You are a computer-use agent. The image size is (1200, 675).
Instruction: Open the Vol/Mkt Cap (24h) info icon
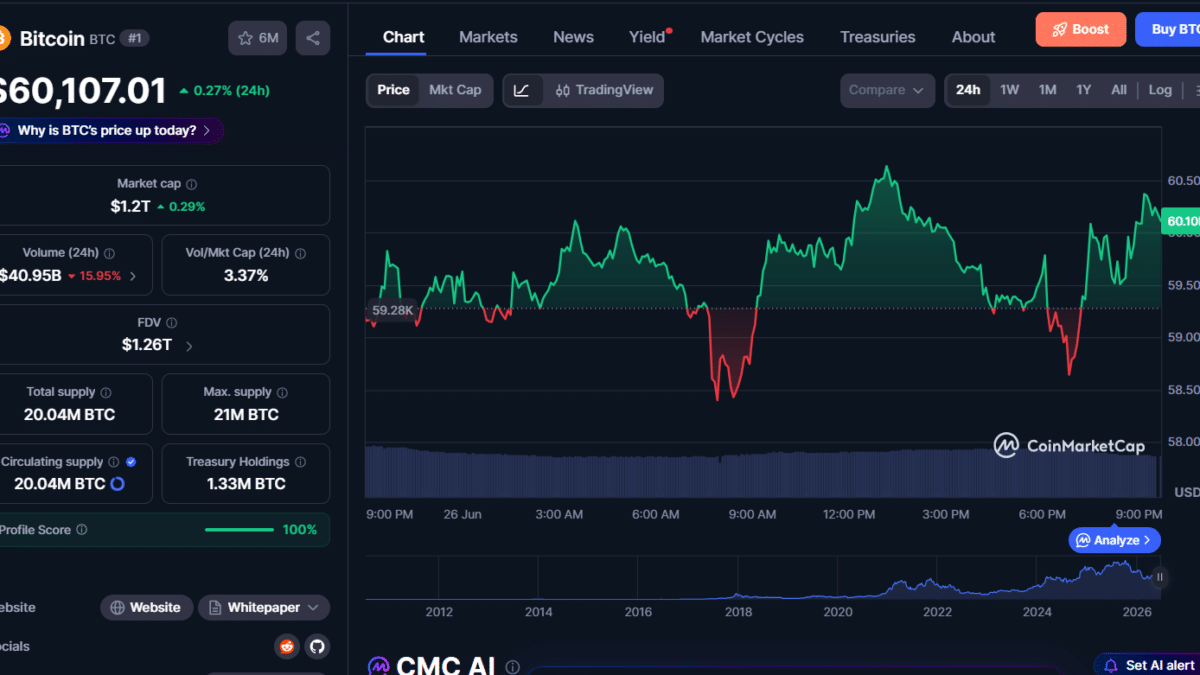tap(300, 254)
